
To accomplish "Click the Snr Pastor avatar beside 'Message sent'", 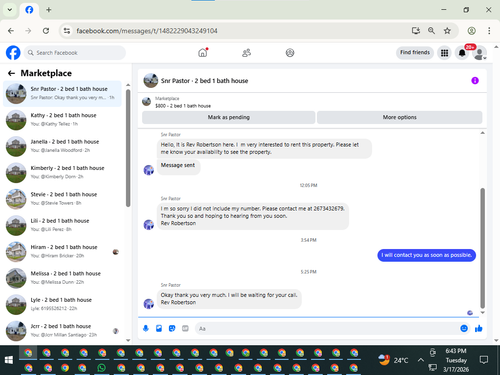I will [148, 170].
